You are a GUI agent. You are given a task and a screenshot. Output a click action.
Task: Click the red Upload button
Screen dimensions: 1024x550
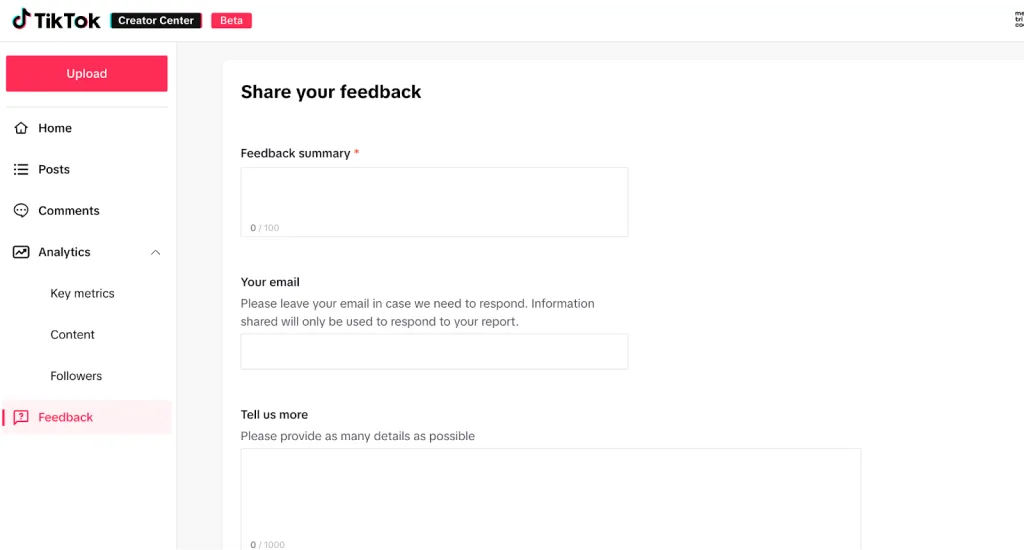87,73
